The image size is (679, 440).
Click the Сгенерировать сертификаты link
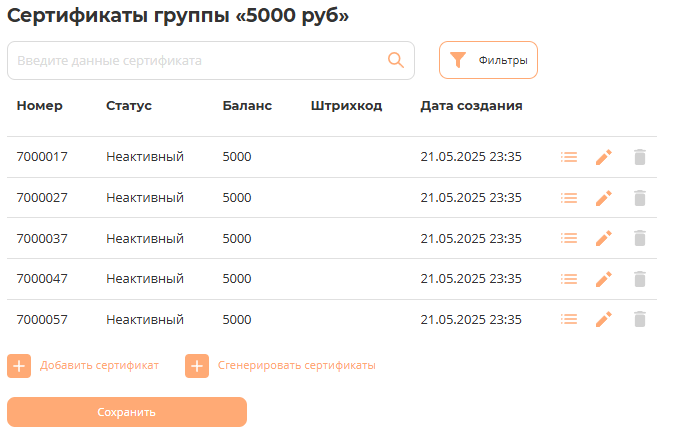pyautogui.click(x=296, y=366)
